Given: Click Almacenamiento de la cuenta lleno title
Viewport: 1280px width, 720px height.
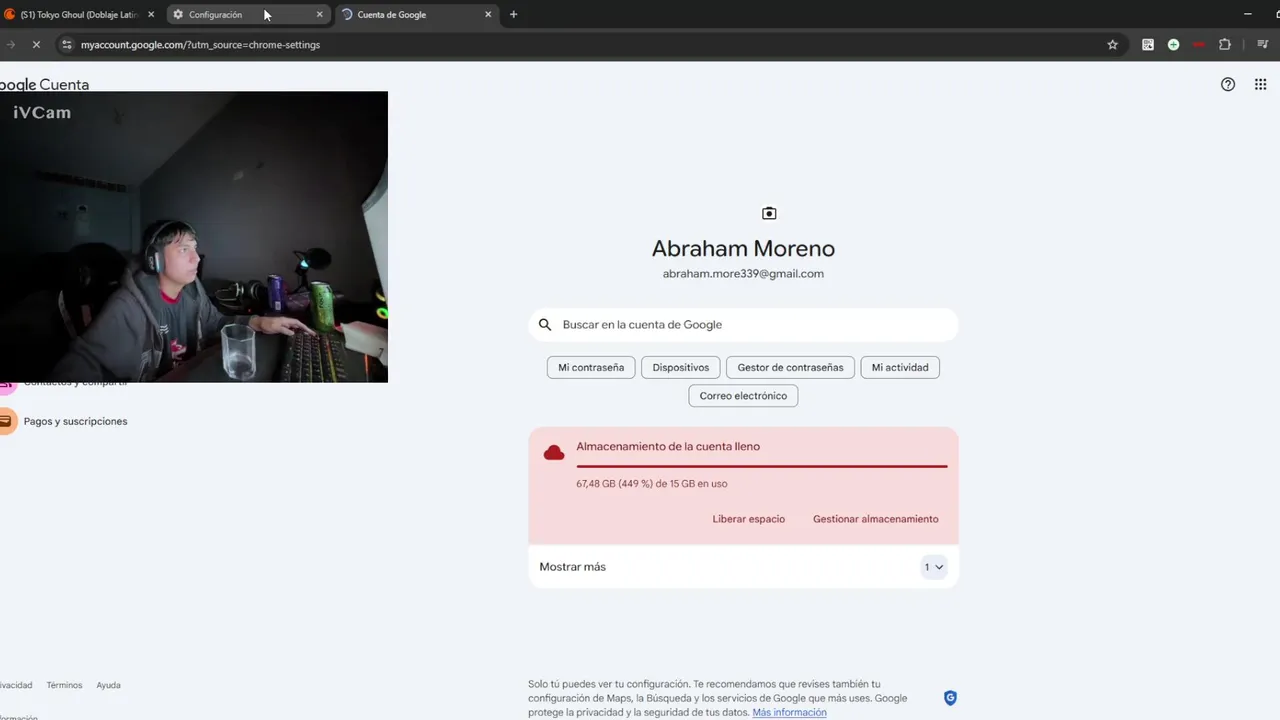Looking at the screenshot, I should coord(668,447).
